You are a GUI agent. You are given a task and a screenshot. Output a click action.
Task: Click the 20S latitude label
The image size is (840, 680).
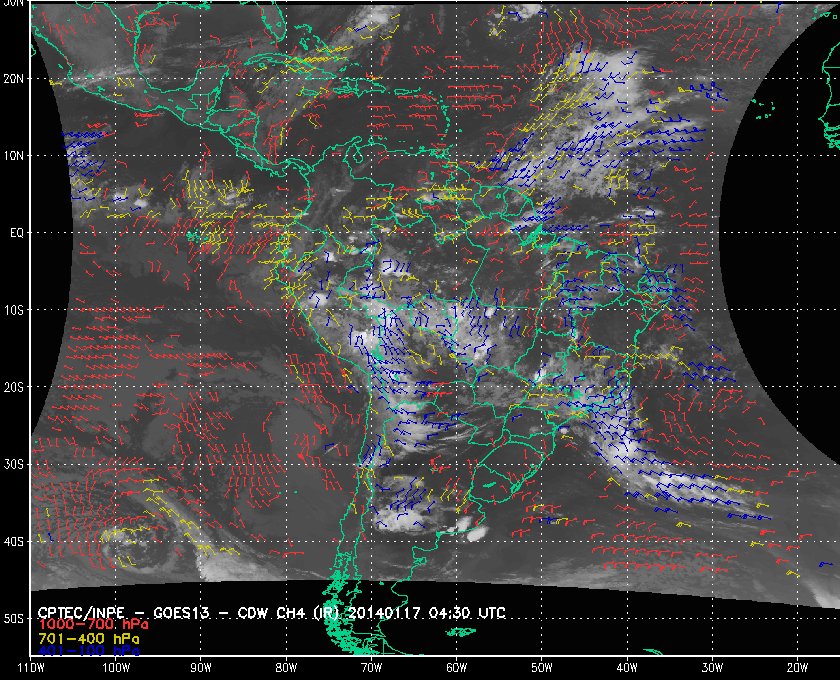(x=13, y=387)
